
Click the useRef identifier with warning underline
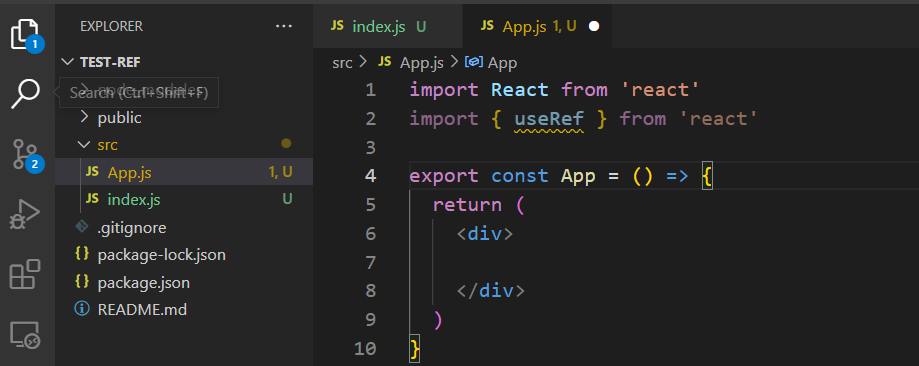coord(549,119)
